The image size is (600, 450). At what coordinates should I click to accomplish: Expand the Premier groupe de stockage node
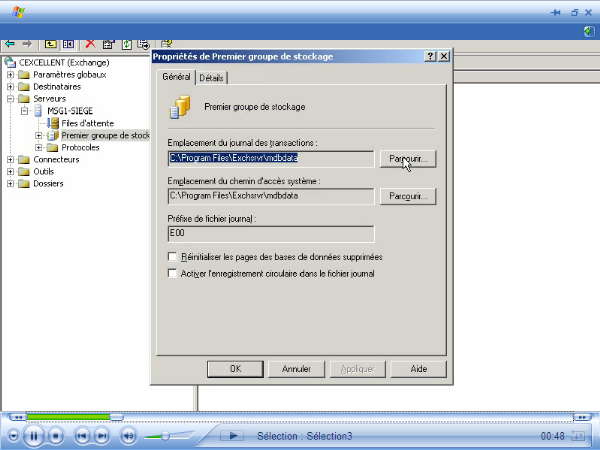pyautogui.click(x=38, y=135)
